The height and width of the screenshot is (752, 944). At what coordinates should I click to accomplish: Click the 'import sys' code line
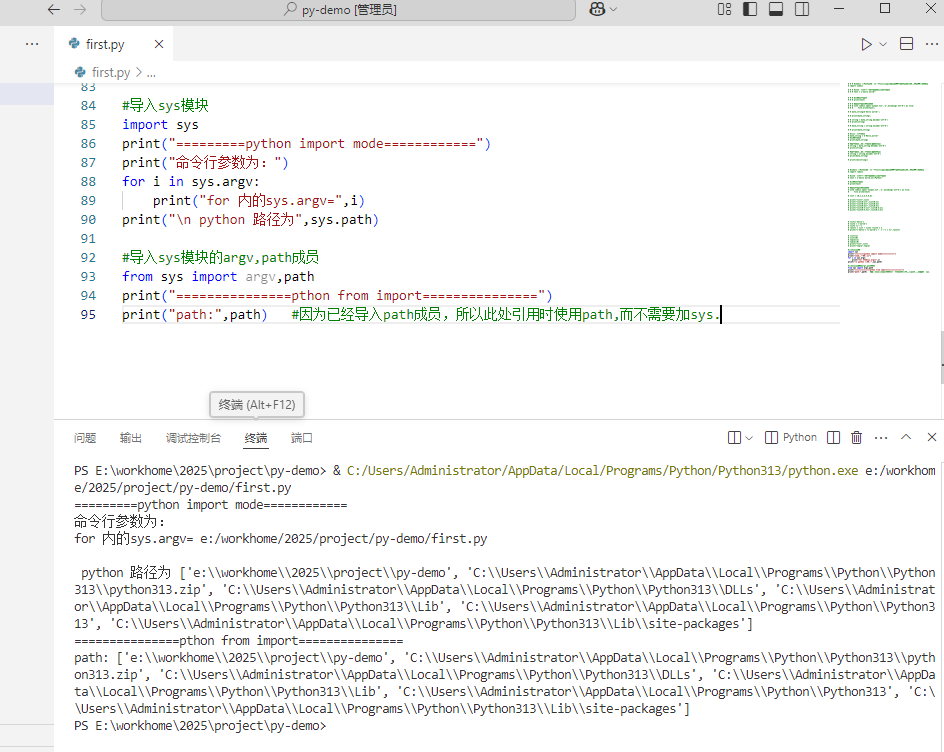[x=160, y=125]
